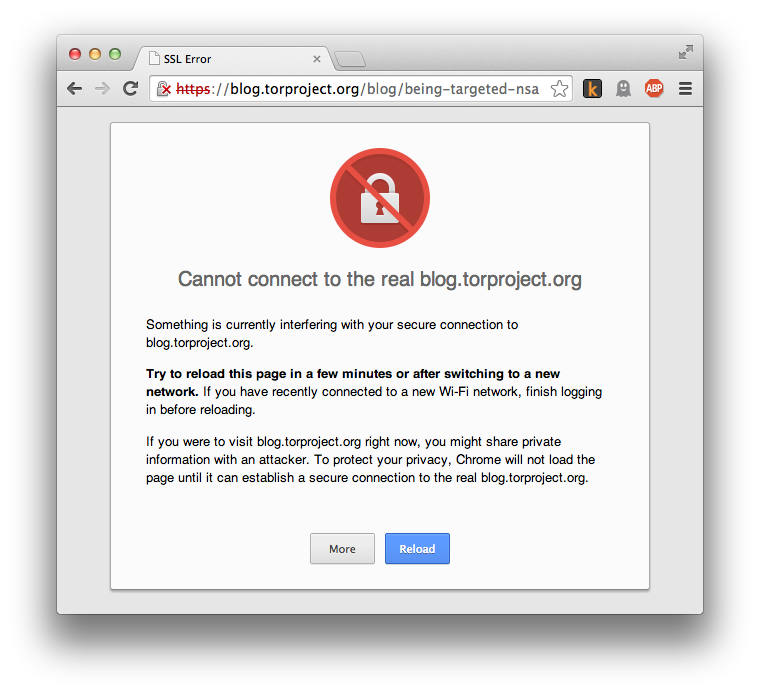Bookmark page with star icon
This screenshot has height=693, width=760.
(559, 89)
